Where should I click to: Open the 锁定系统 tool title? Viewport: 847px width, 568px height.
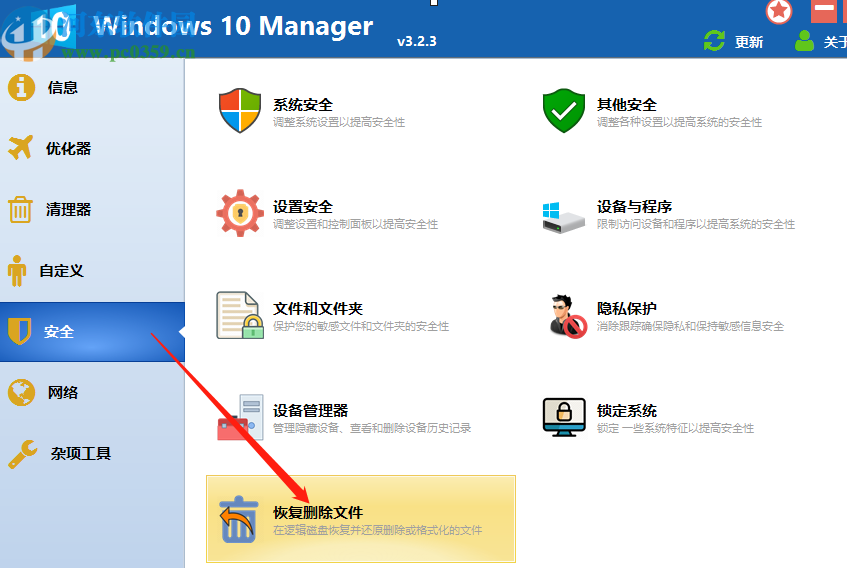[627, 411]
